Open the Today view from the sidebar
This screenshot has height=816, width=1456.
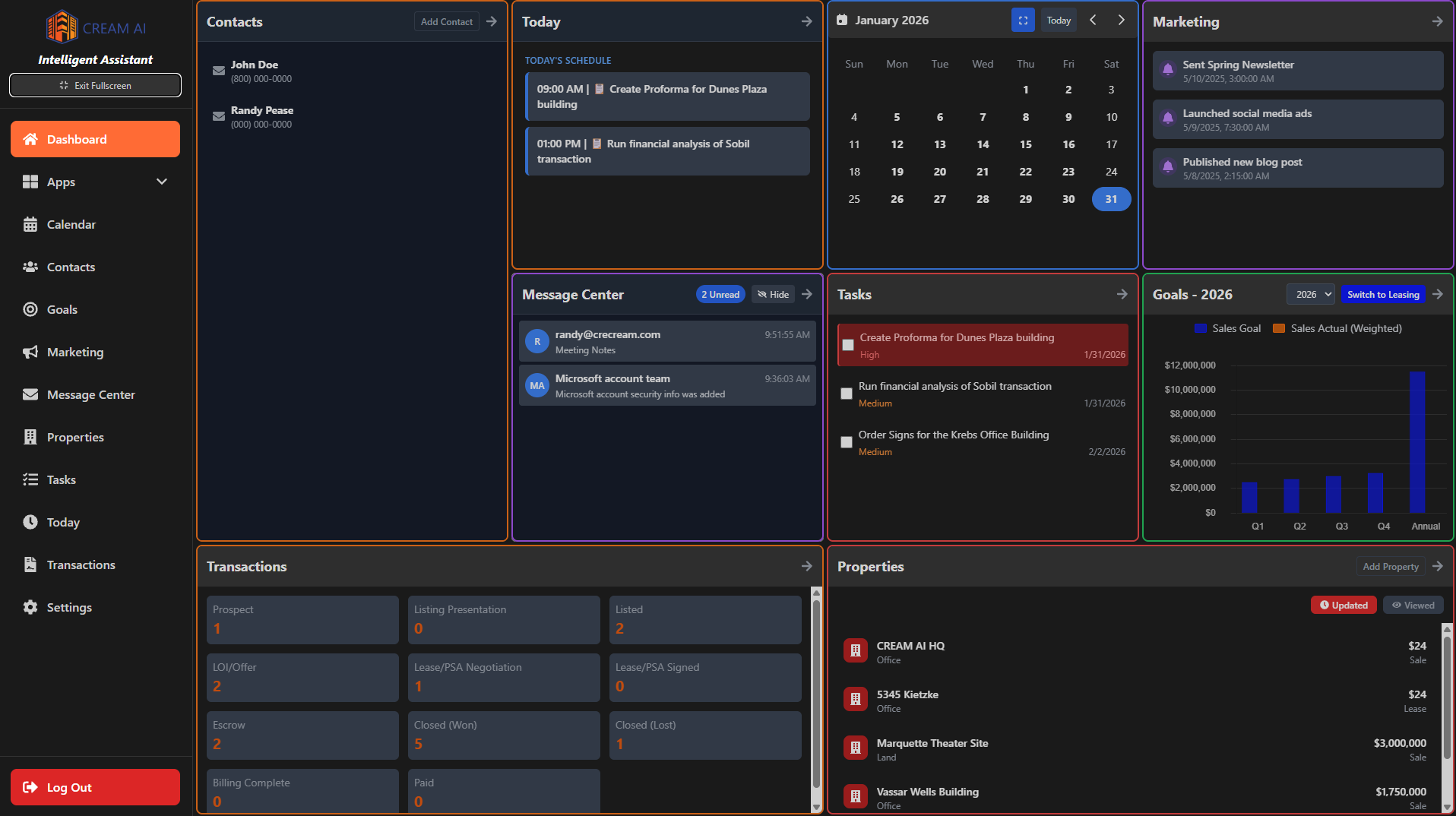coord(62,522)
